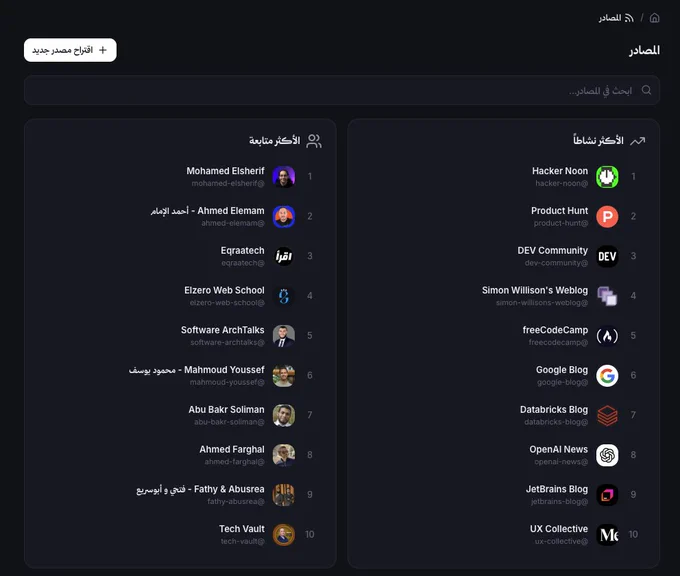Click the UX Collective Medium logo
This screenshot has width=680, height=576.
click(x=607, y=535)
